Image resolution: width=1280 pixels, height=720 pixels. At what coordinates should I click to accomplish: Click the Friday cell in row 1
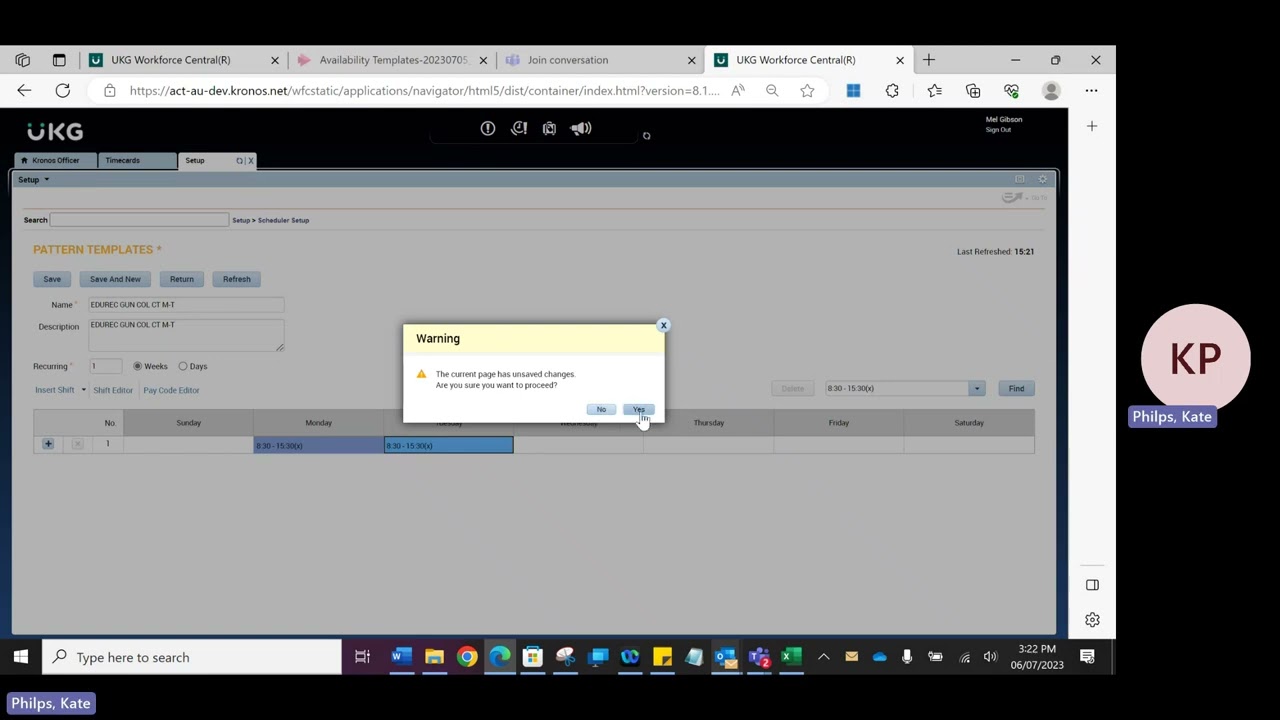click(838, 445)
